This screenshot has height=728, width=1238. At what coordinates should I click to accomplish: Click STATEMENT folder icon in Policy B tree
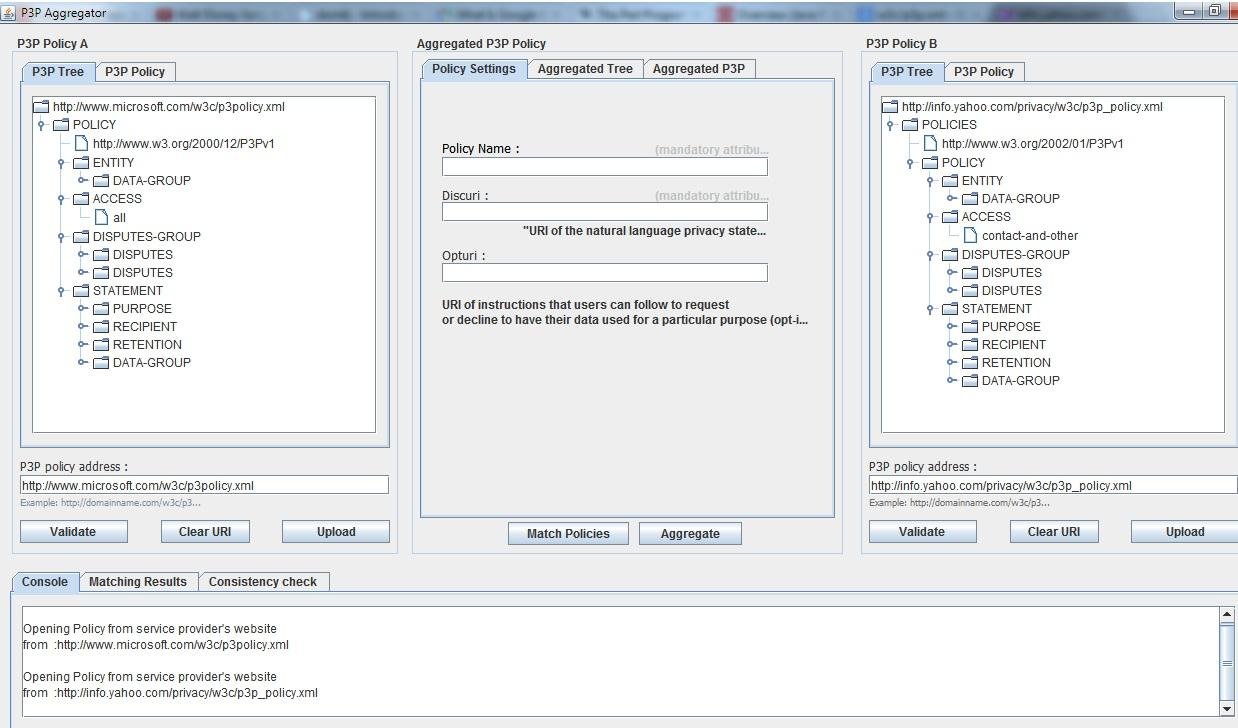(x=950, y=309)
